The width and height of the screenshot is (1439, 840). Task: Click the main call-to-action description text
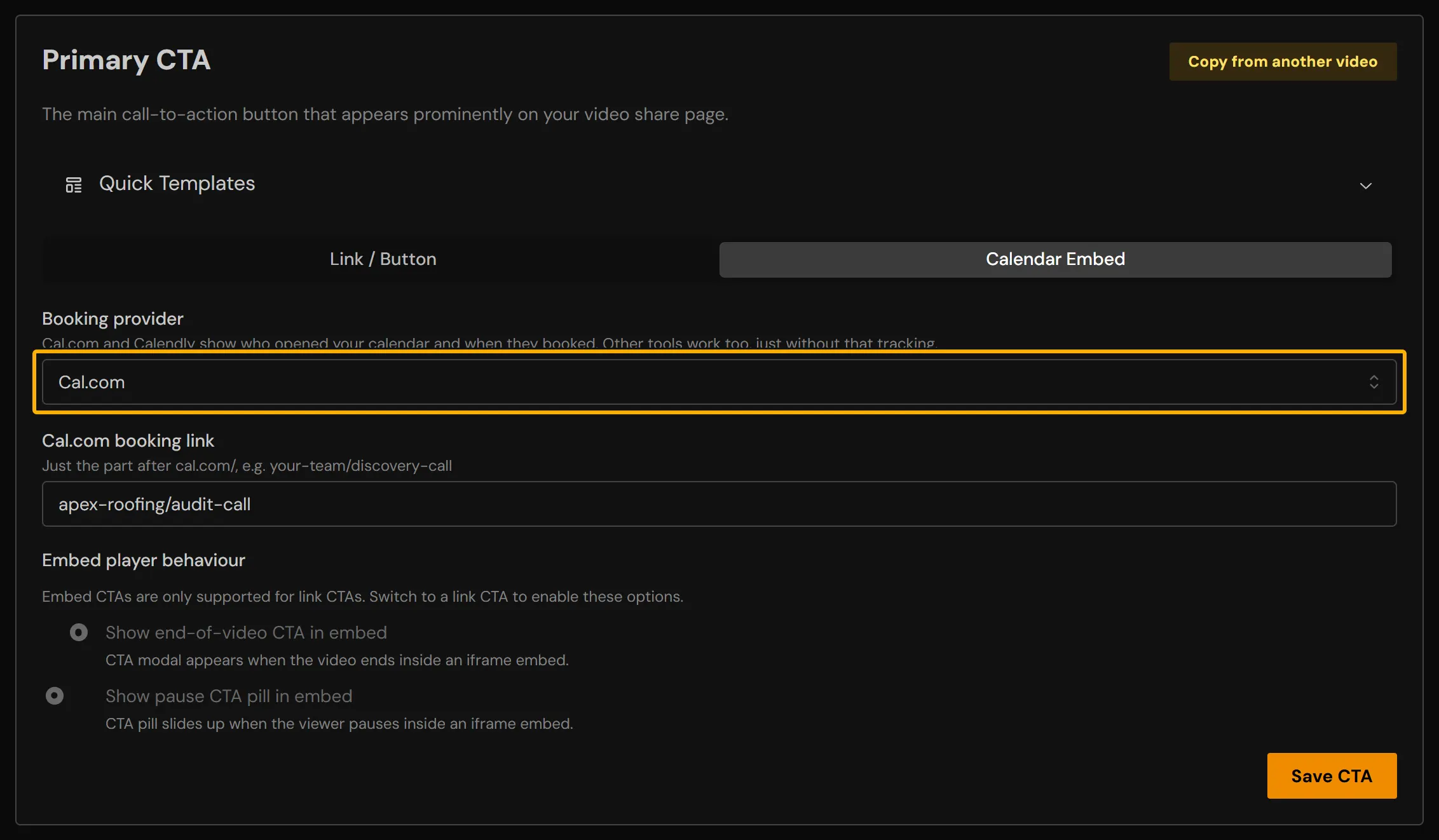coord(385,114)
